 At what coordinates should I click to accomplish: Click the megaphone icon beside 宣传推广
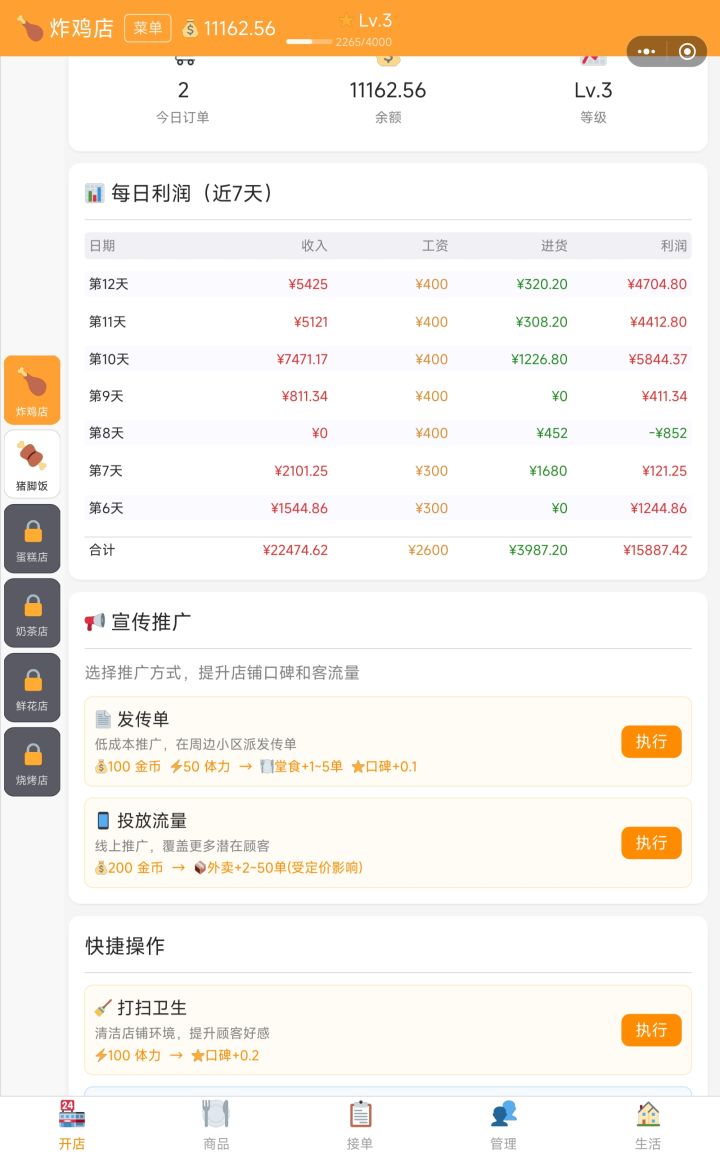(x=95, y=622)
